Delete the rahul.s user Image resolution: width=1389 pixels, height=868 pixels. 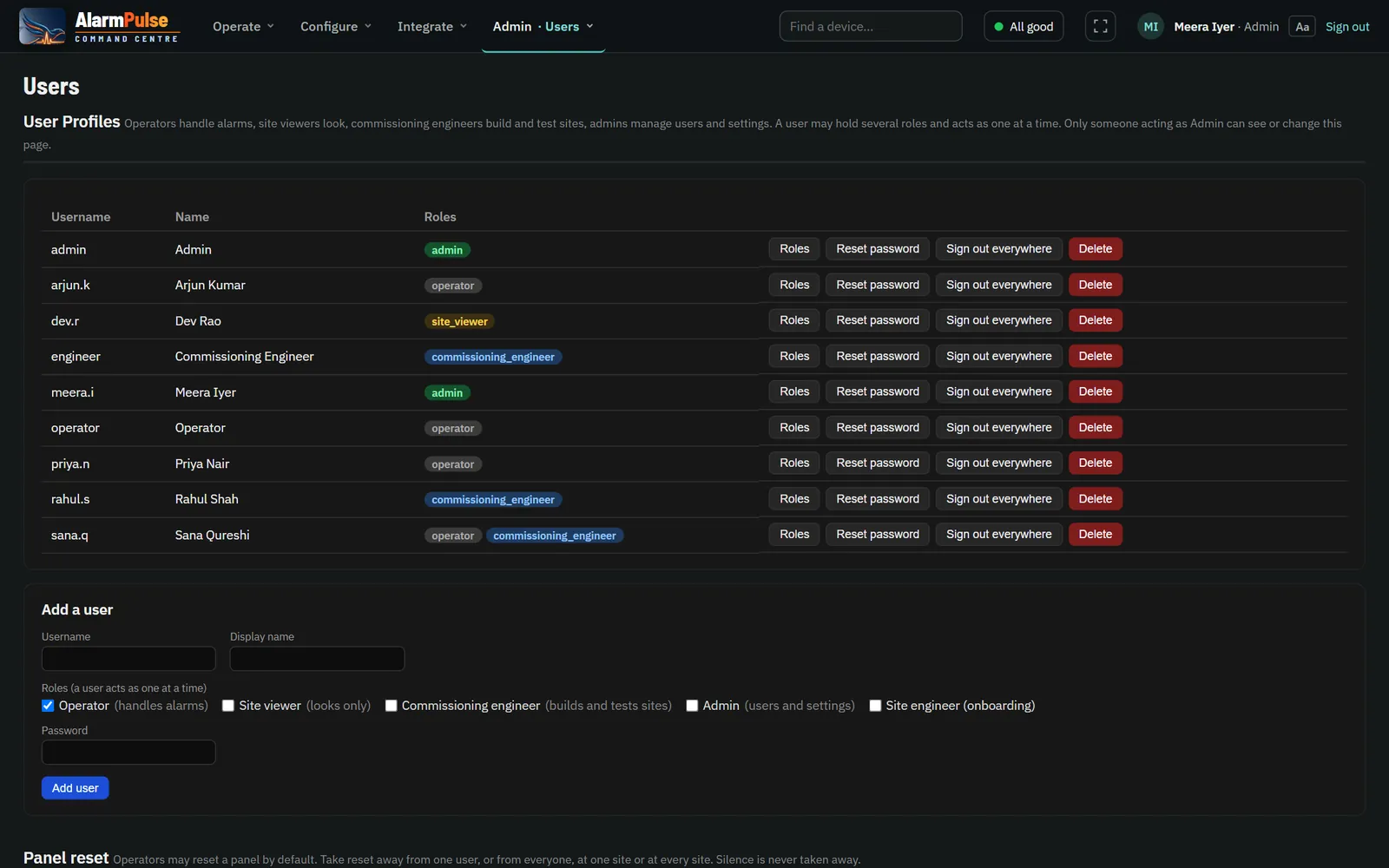(1095, 499)
